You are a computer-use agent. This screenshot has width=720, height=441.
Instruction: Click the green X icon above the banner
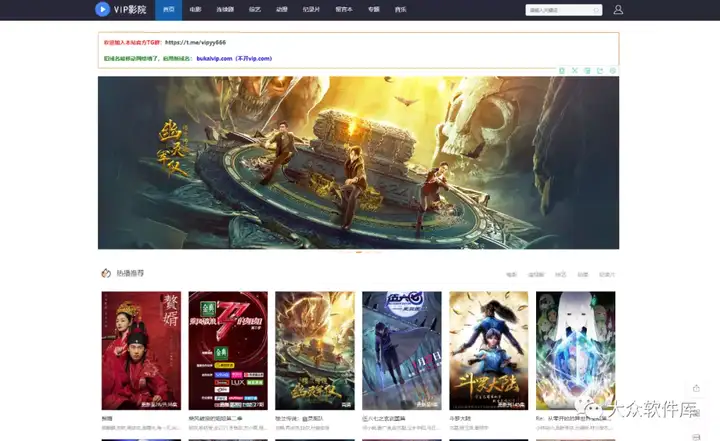click(574, 70)
